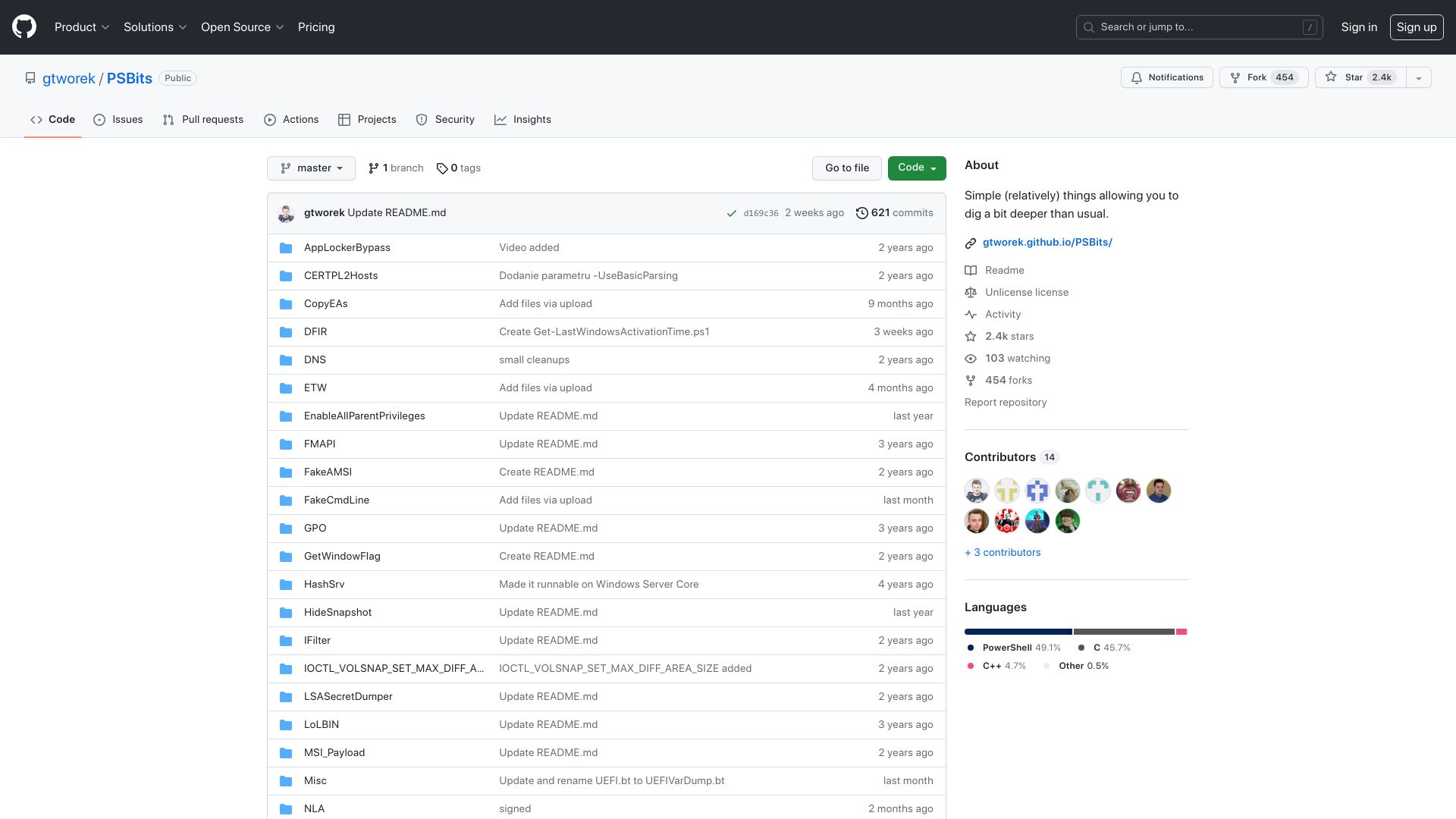Click the C segment of language bar
This screenshot has width=1456, height=819.
[1124, 632]
